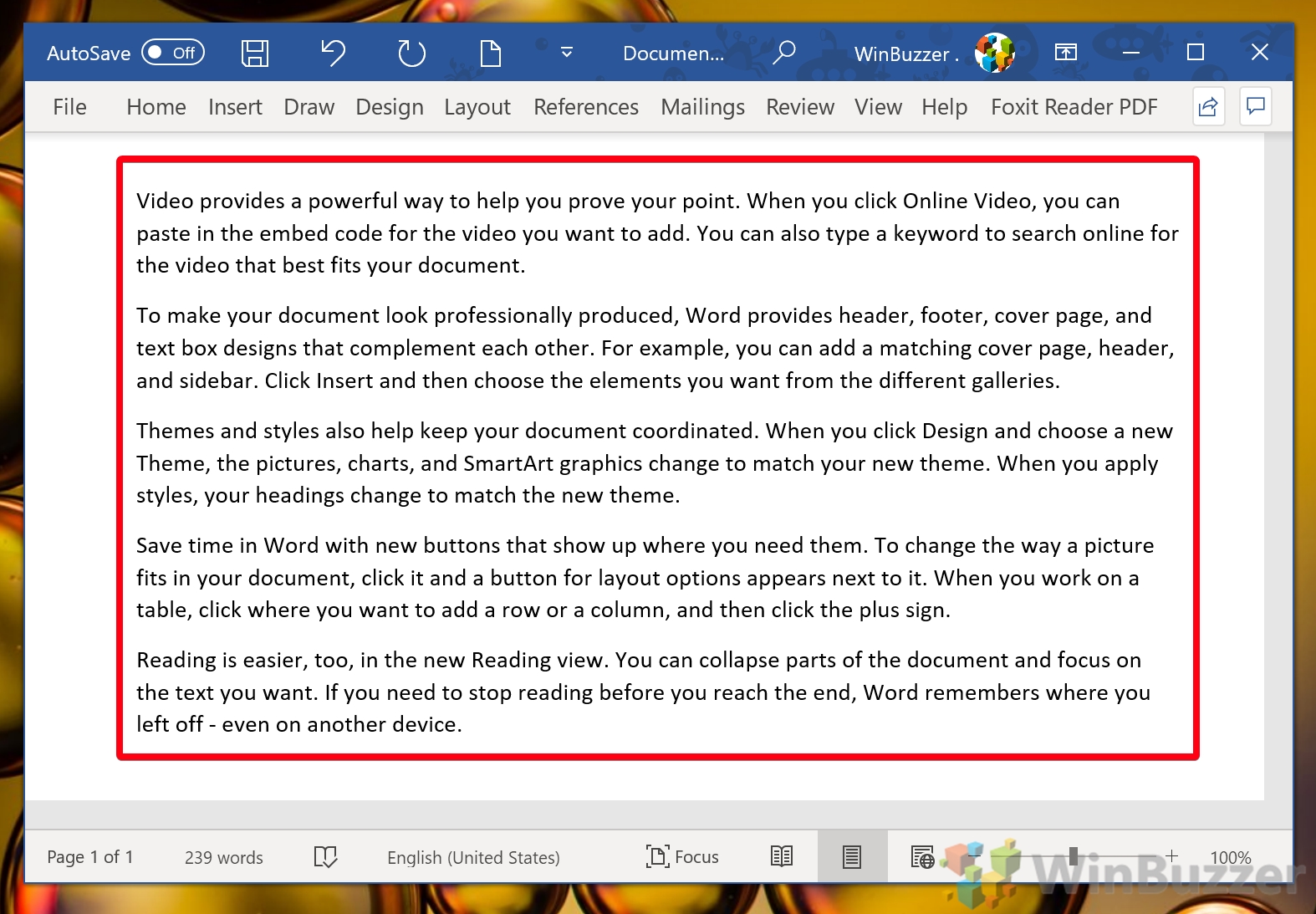Viewport: 1316px width, 914px height.
Task: Click the proofing check icon
Action: click(325, 857)
